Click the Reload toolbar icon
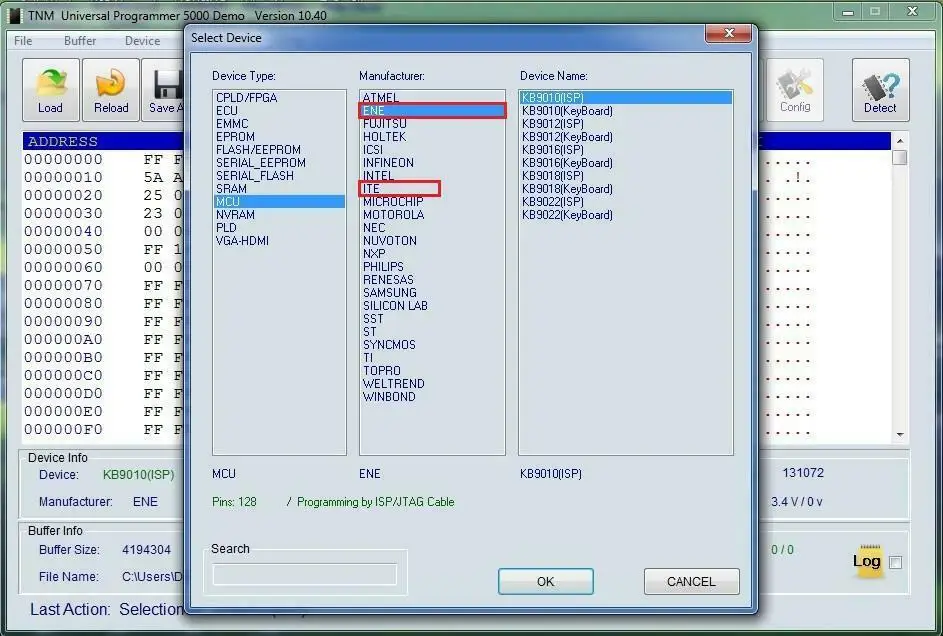This screenshot has width=943, height=636. (111, 90)
